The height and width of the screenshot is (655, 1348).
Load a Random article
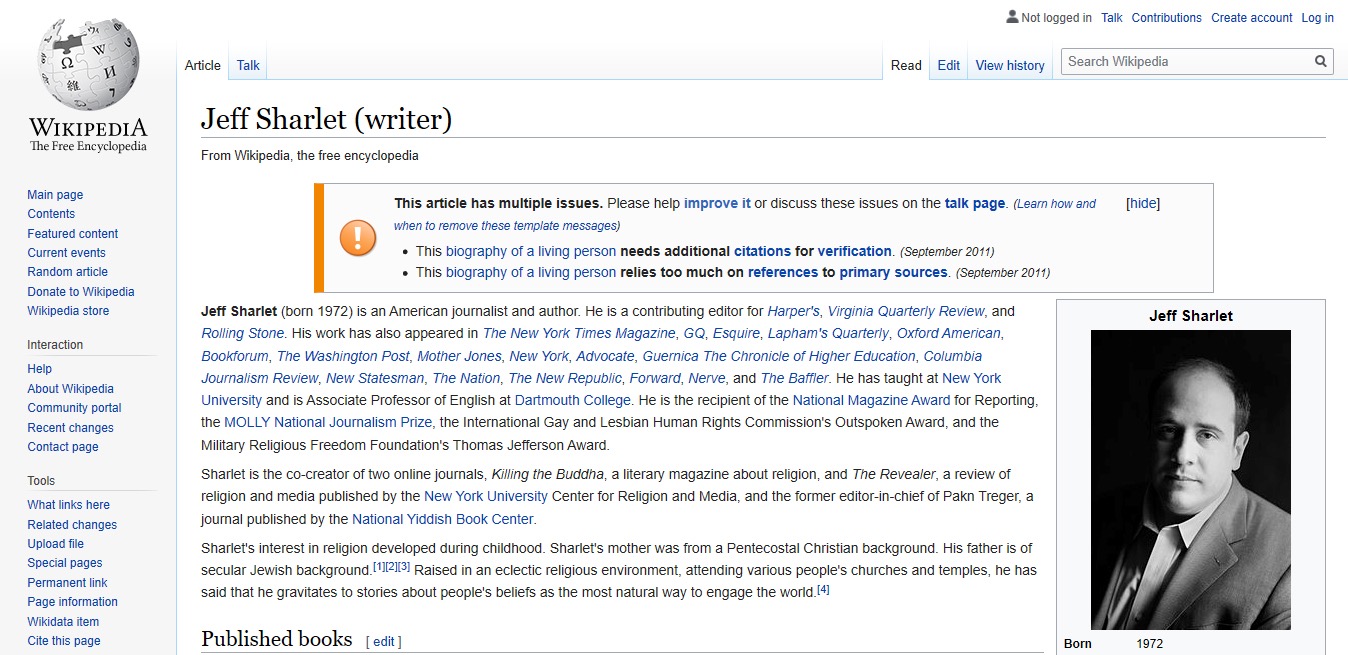(x=67, y=272)
